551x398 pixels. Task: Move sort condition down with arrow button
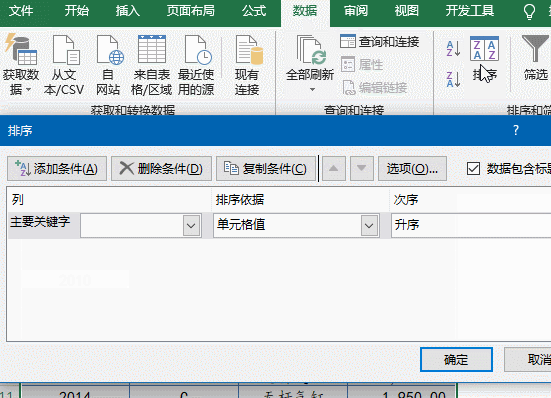pos(362,169)
